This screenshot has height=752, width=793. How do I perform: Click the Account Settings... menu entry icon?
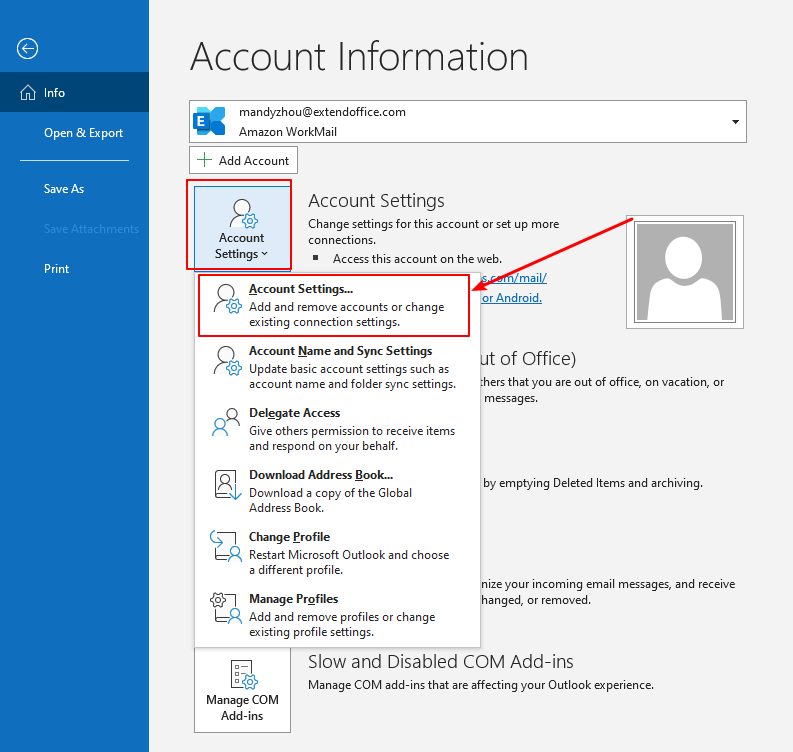[x=227, y=299]
